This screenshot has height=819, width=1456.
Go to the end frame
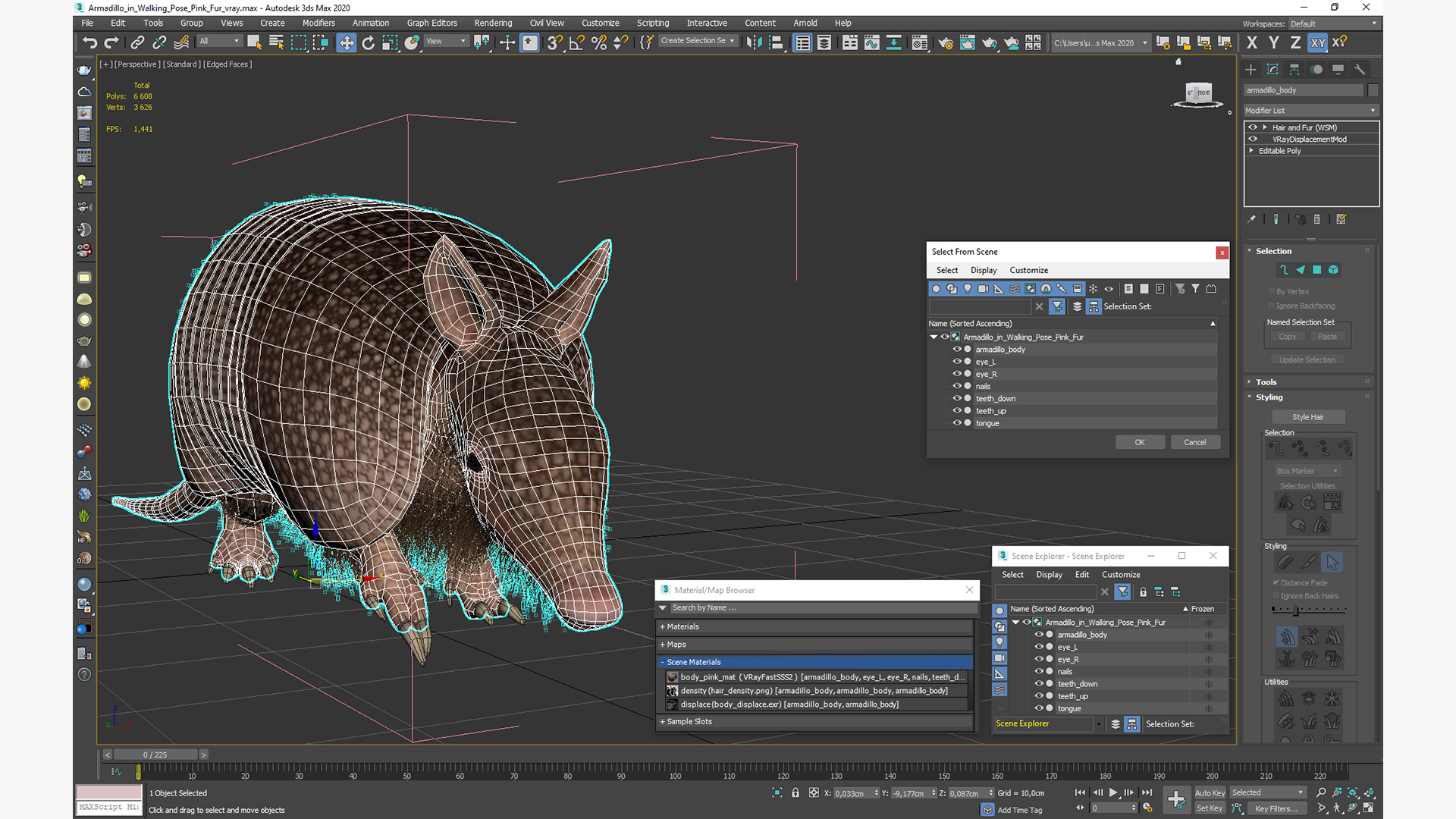(x=1147, y=792)
